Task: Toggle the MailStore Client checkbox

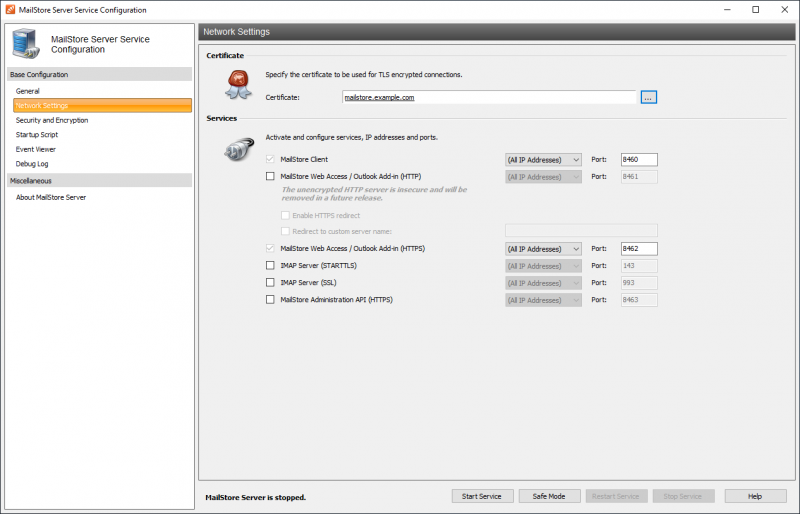Action: [270, 159]
